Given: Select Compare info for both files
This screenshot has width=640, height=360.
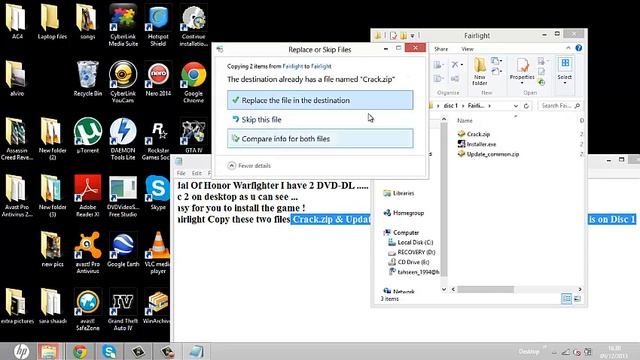Looking at the screenshot, I should 320,139.
